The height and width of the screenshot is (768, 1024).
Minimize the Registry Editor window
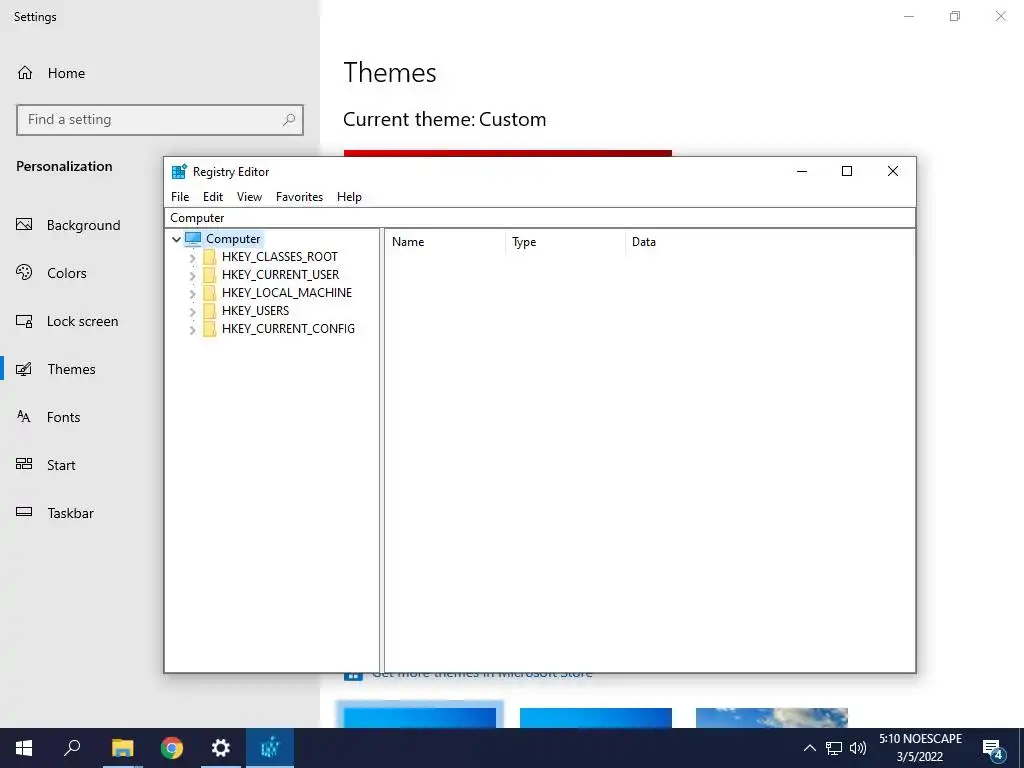click(x=802, y=171)
